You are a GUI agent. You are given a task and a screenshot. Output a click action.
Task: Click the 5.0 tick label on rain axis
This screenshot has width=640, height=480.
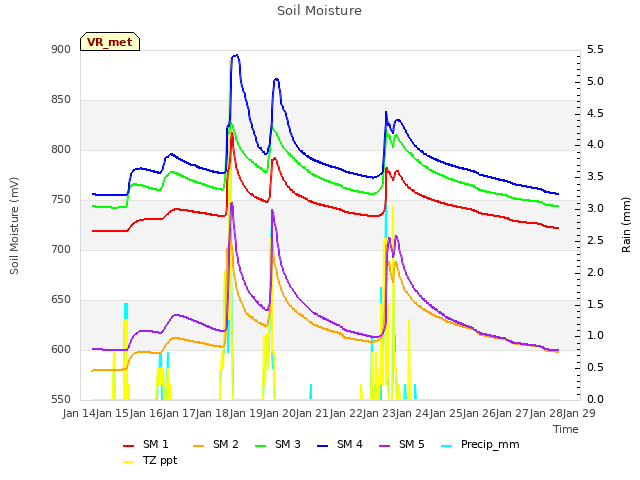point(596,81)
